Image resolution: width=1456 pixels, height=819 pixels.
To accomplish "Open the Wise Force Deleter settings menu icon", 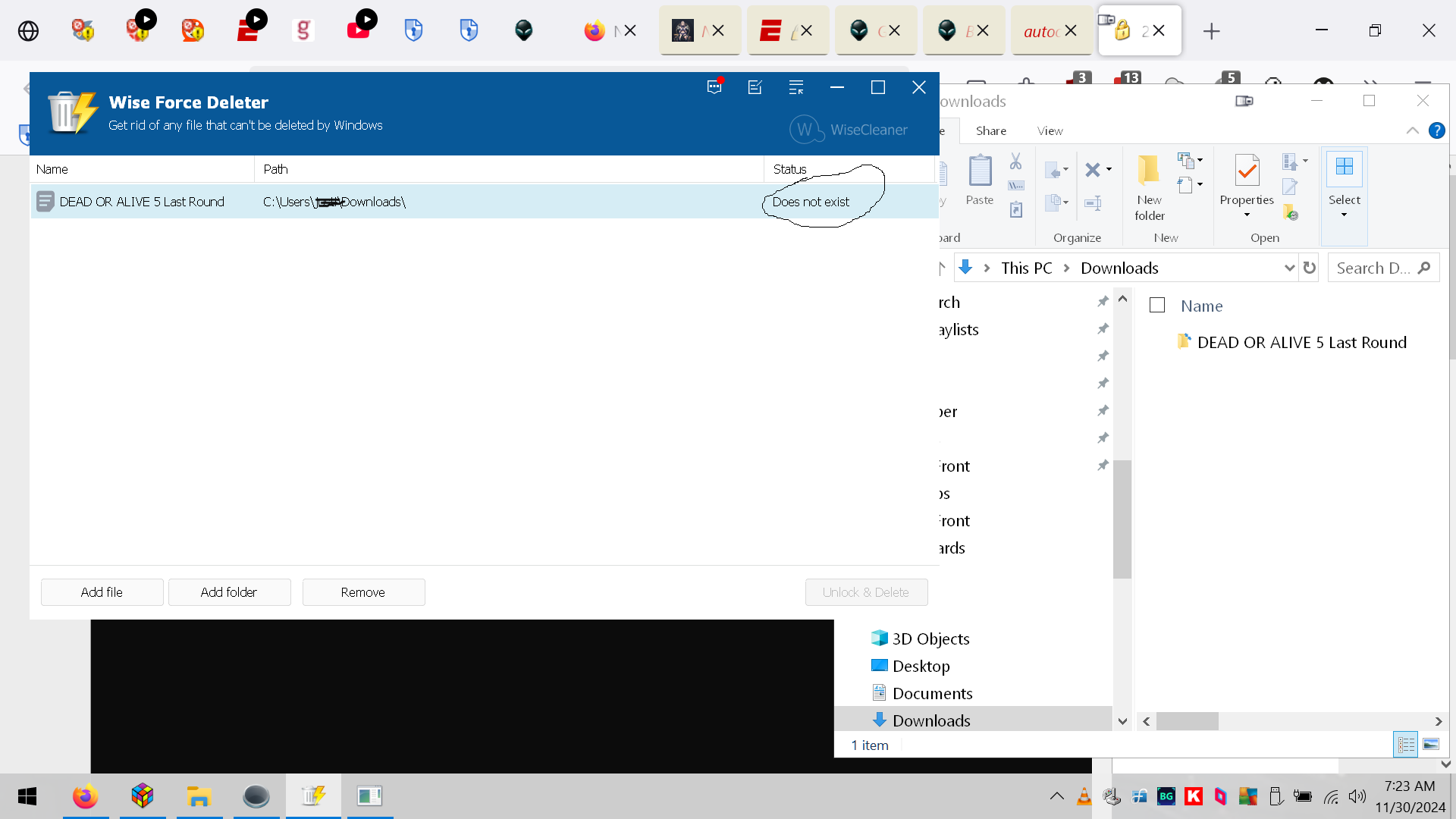I will coord(796,87).
